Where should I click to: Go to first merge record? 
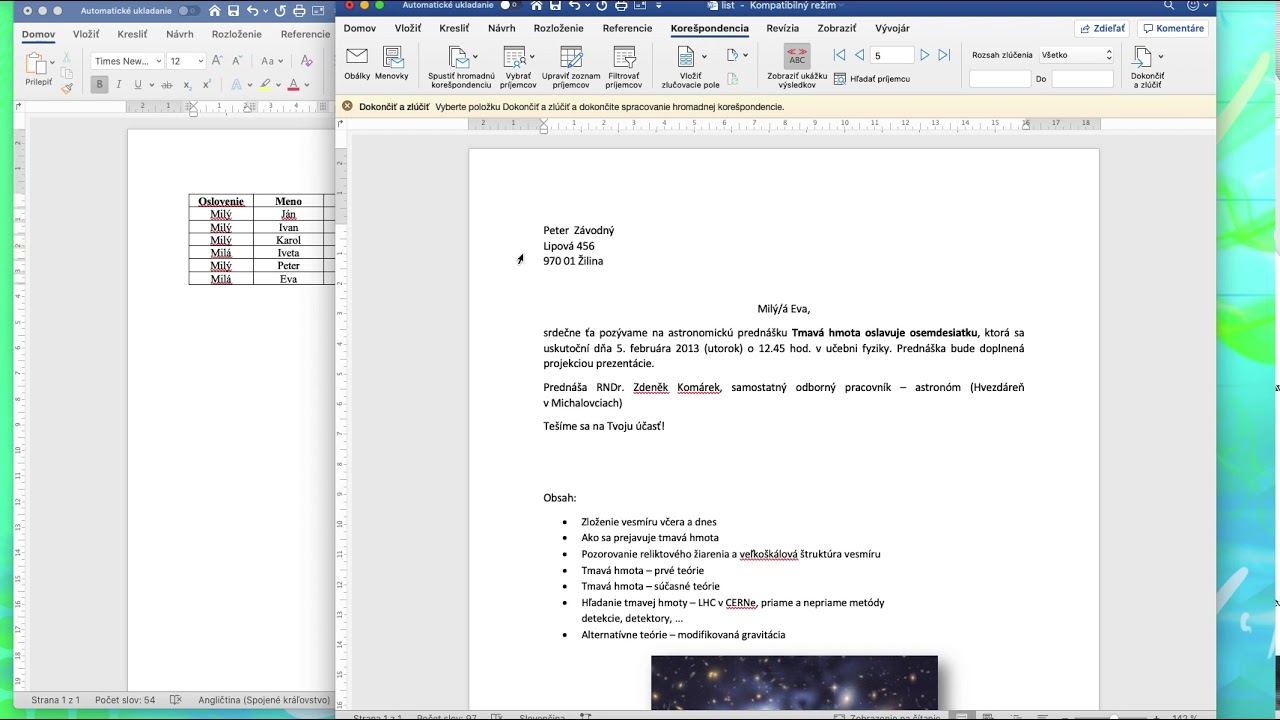click(839, 55)
